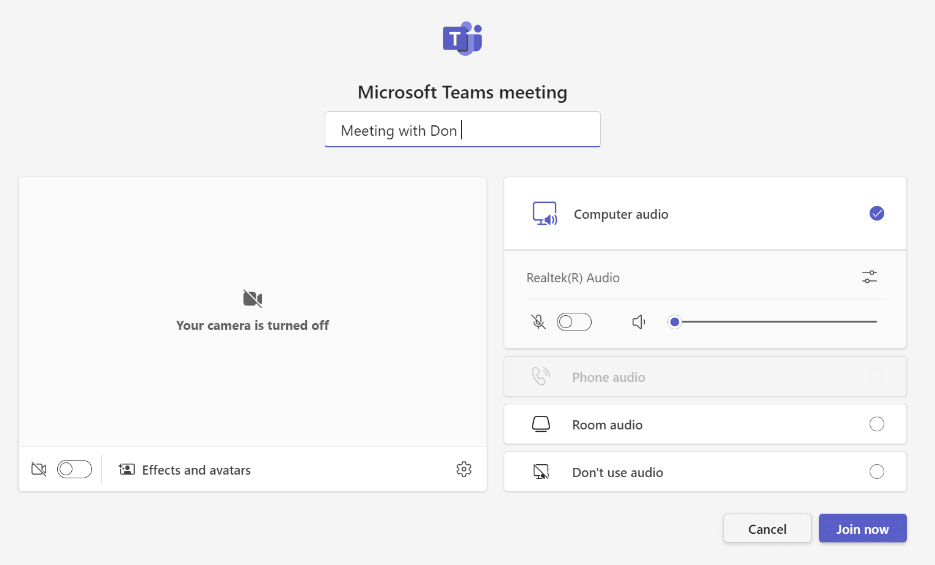Open audio device settings sliders icon
935x565 pixels.
[869, 277]
